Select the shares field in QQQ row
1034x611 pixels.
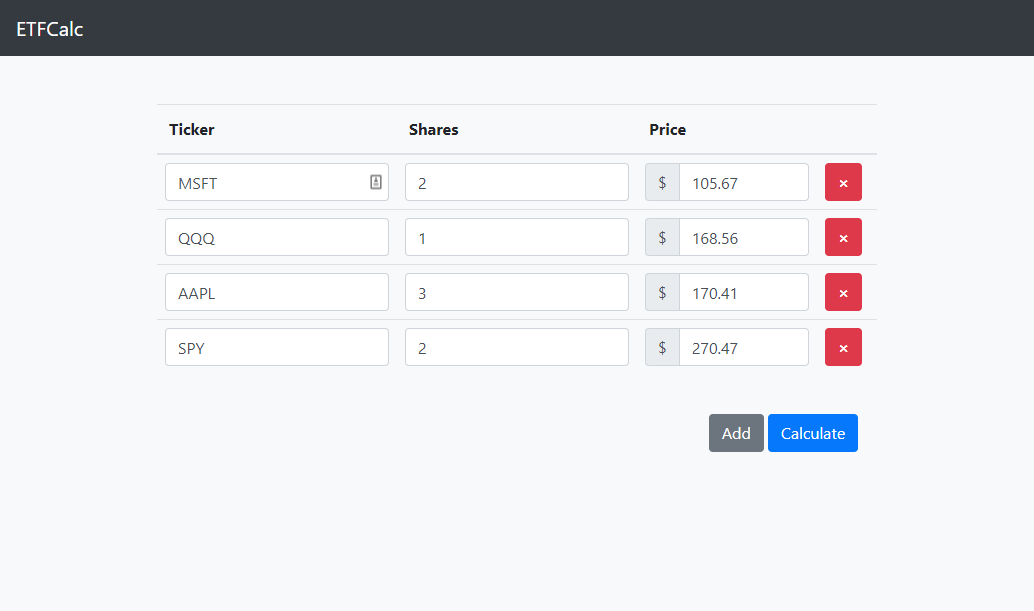[517, 237]
